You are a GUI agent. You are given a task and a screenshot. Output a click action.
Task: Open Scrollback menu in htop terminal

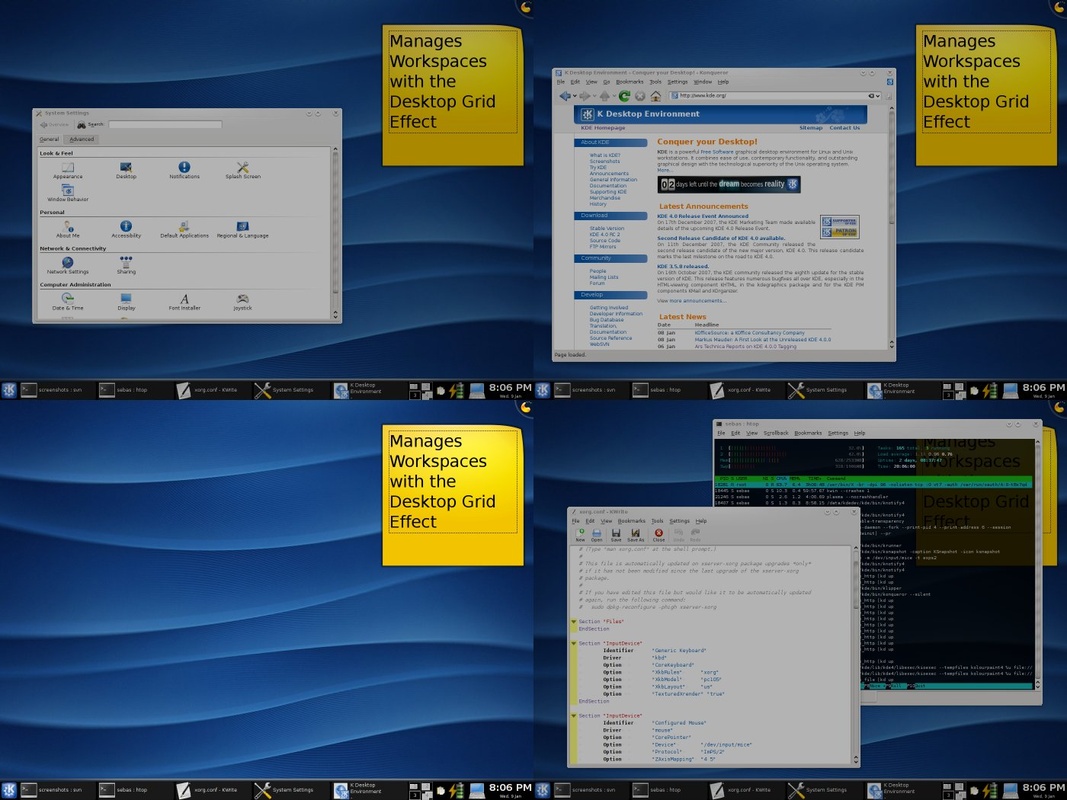776,433
